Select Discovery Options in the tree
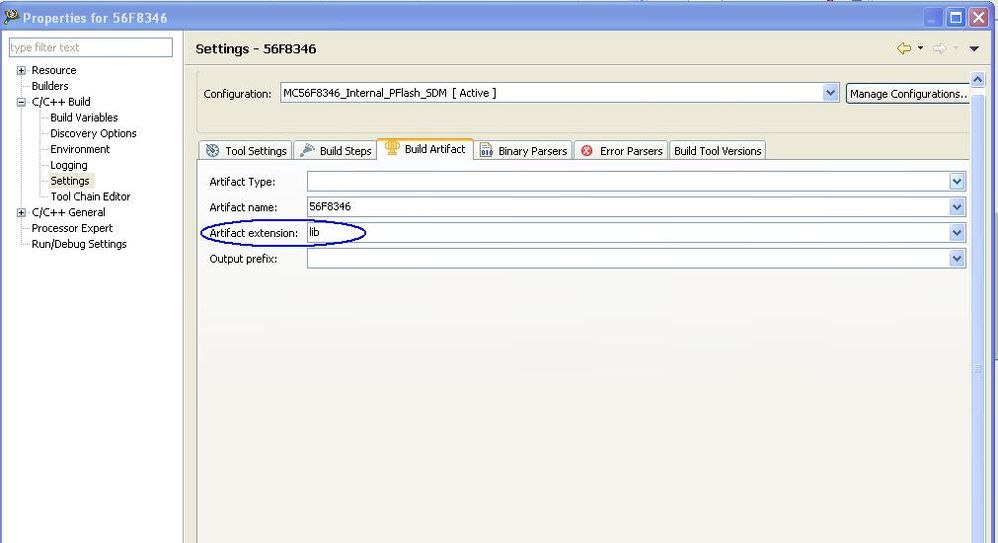The width and height of the screenshot is (998, 543). (x=94, y=134)
